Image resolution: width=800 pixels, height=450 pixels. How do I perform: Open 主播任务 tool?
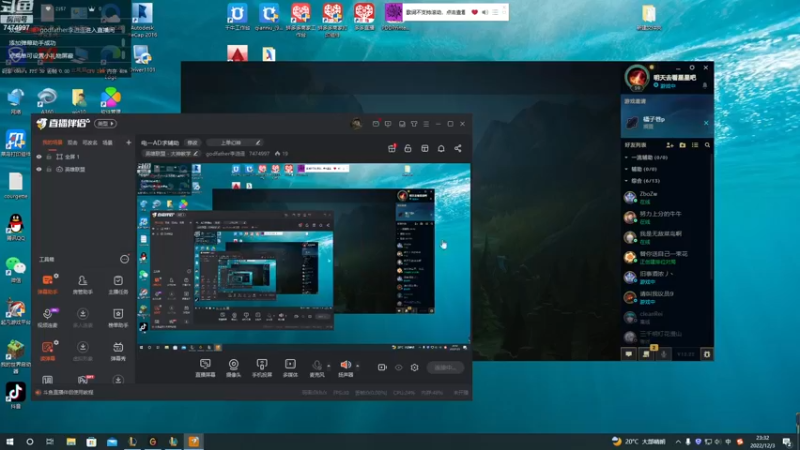118,284
